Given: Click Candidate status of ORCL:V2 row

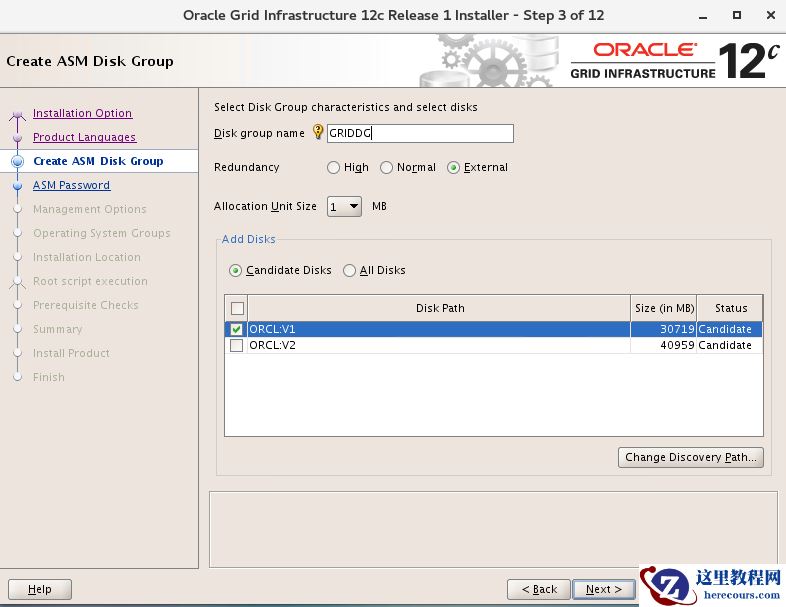Looking at the screenshot, I should [x=730, y=345].
